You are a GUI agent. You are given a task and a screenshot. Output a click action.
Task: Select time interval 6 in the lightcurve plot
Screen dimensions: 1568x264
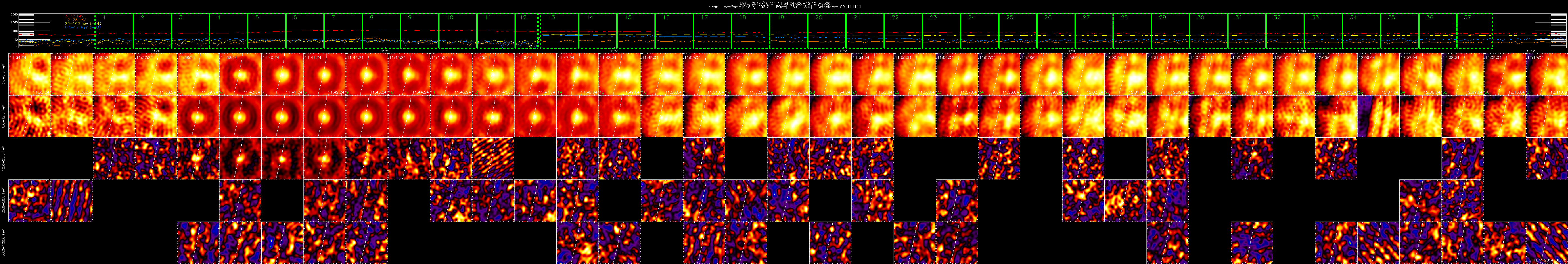click(x=305, y=31)
